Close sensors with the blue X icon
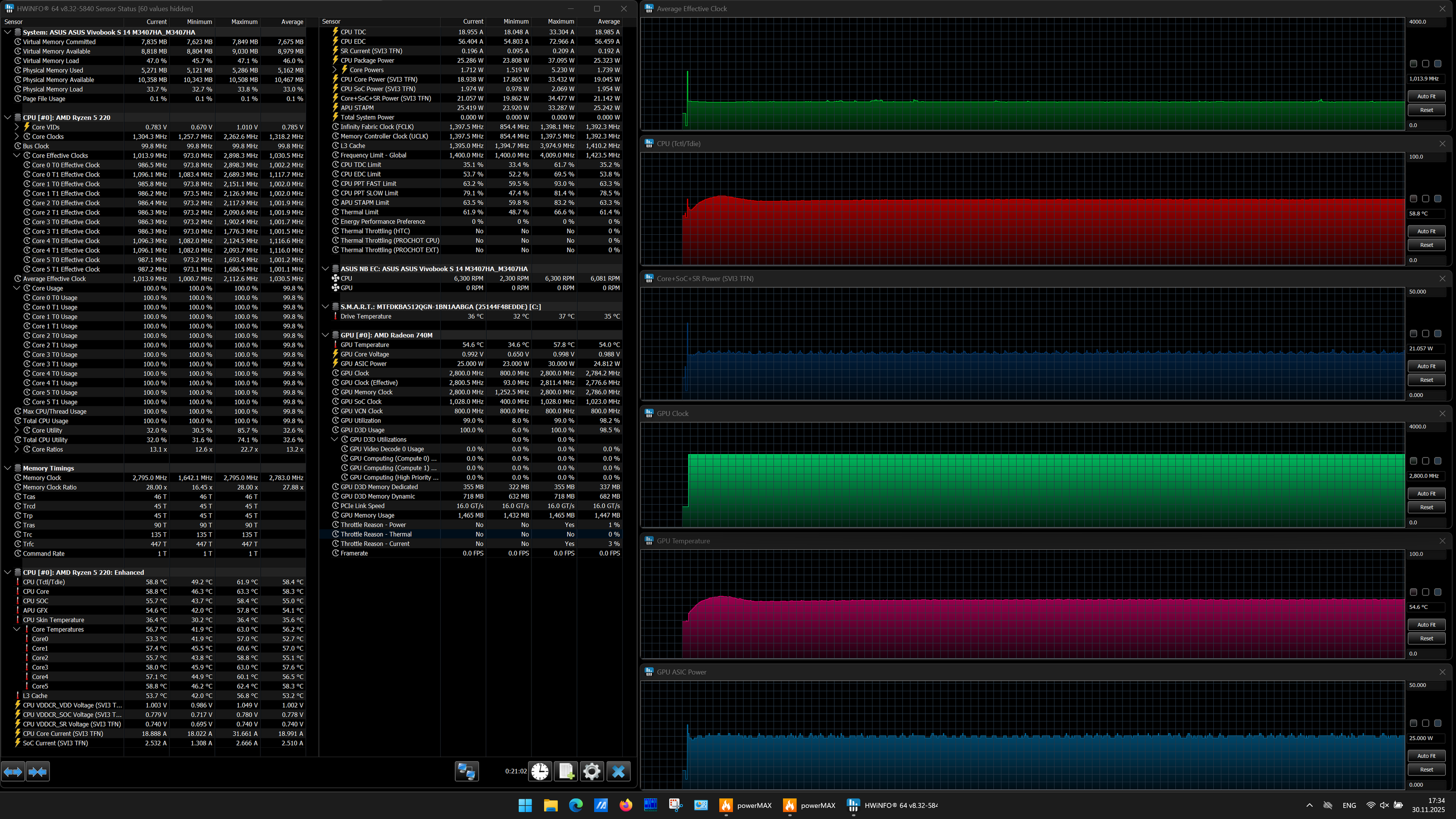 (x=618, y=771)
